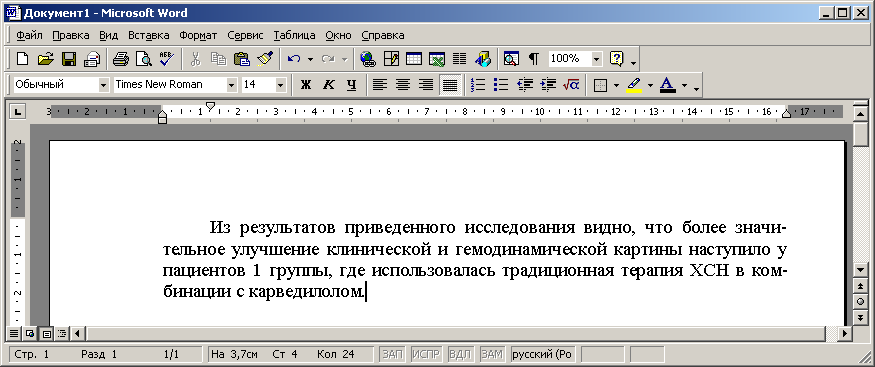This screenshot has height=367, width=875.
Task: Paste from clipboard
Action: 242,58
